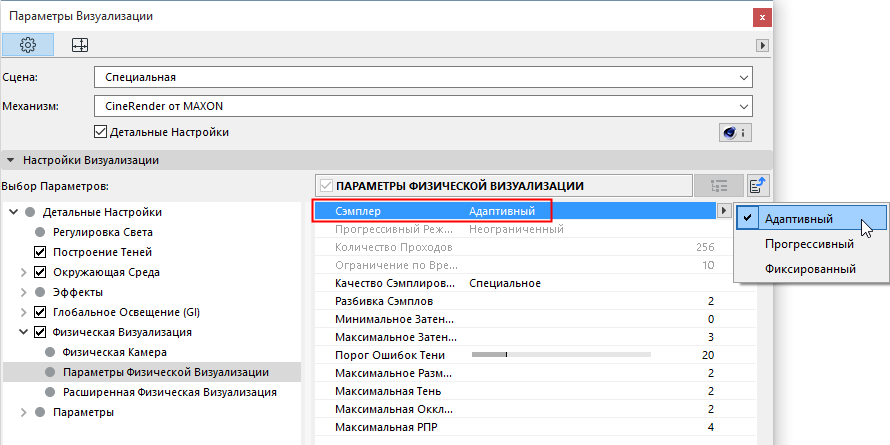
Task: Open the settings gear tab
Action: [x=28, y=45]
